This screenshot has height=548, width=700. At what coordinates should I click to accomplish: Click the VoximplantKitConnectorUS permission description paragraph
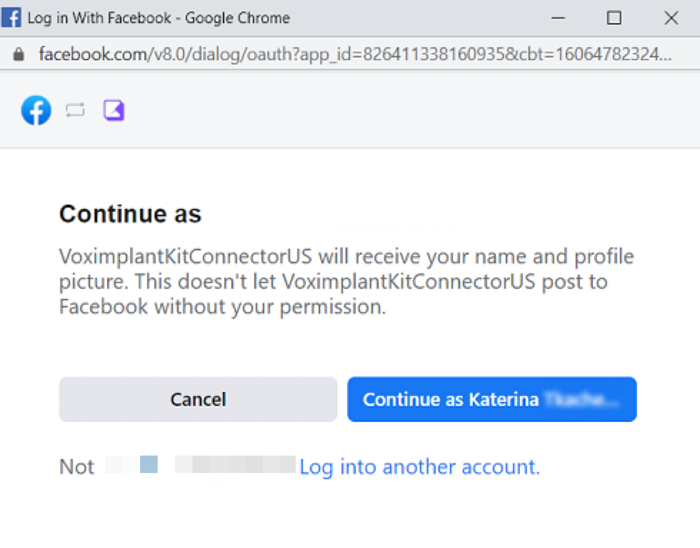346,282
